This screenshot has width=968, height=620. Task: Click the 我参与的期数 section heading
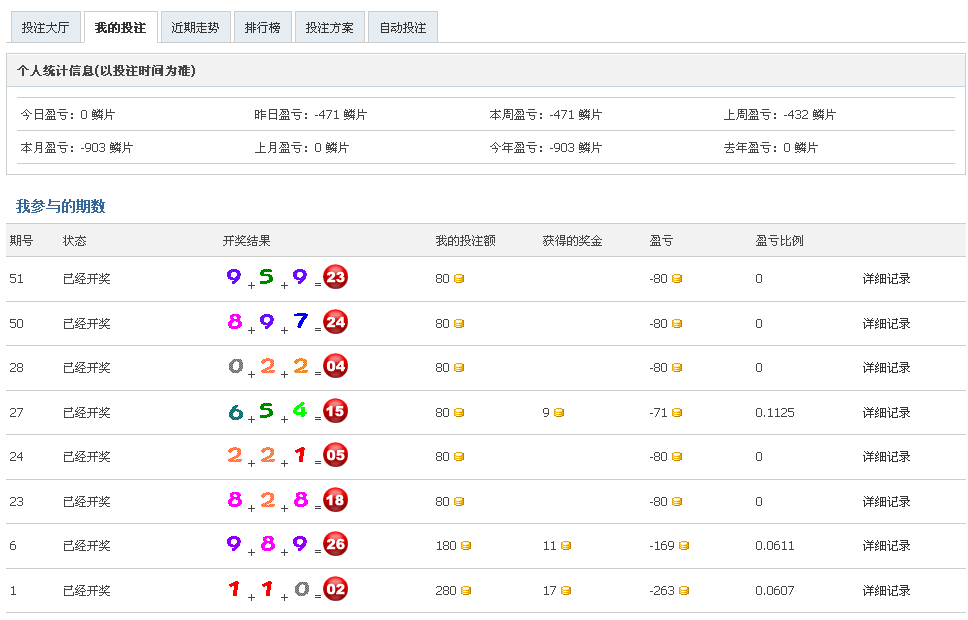click(61, 207)
